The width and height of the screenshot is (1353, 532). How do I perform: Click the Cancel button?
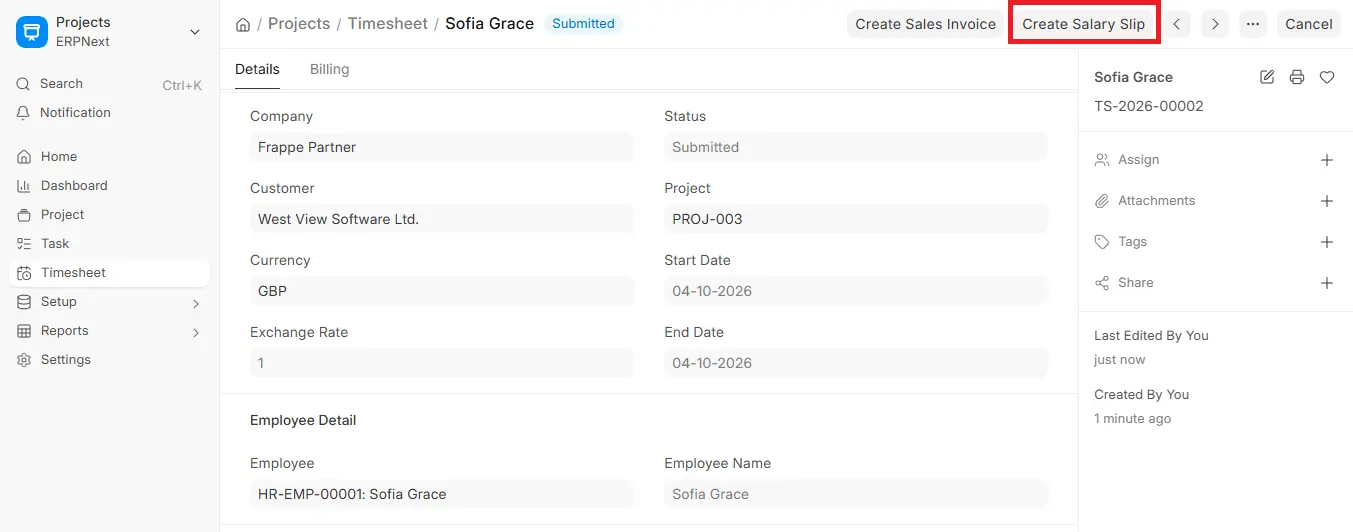pyautogui.click(x=1309, y=24)
